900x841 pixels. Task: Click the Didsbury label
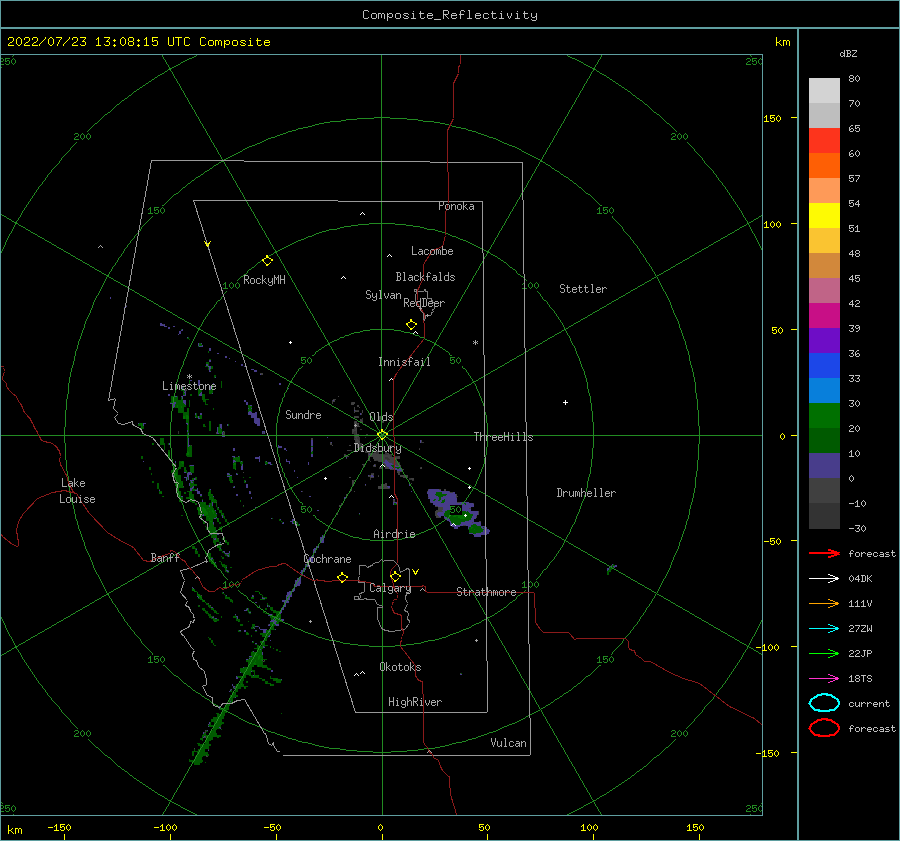coord(377,448)
